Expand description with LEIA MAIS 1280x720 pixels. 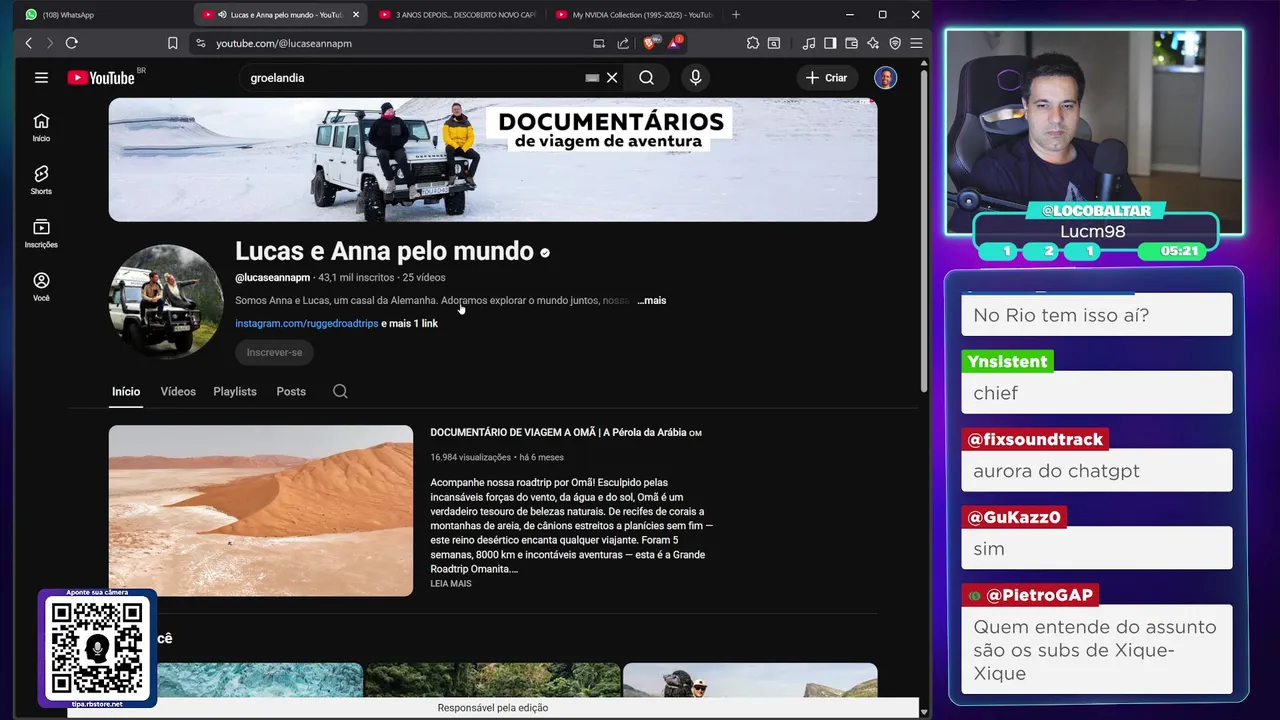(451, 583)
